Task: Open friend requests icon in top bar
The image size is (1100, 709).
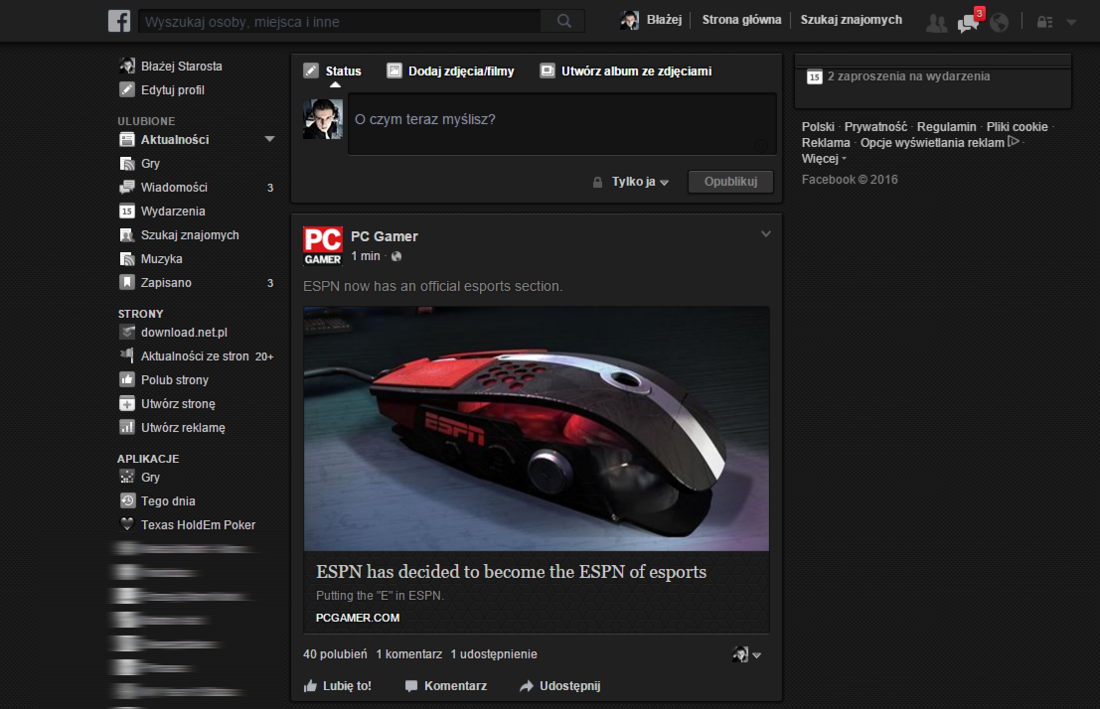Action: tap(936, 23)
